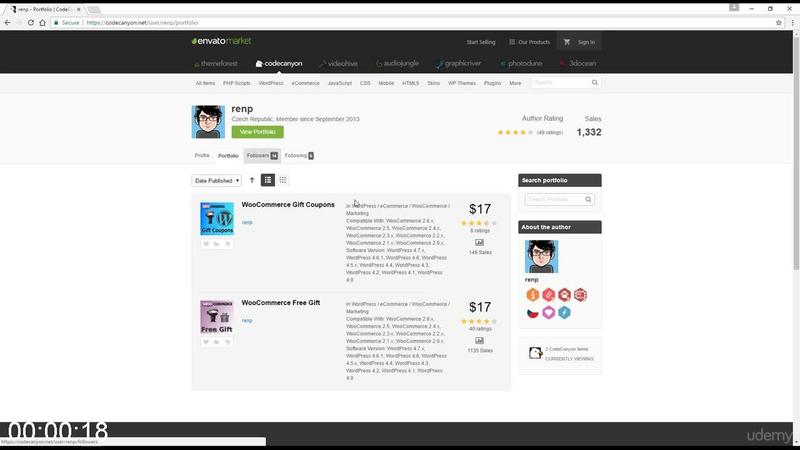Open the Followers tab
Screen dimensions: 800x450
click(x=262, y=156)
